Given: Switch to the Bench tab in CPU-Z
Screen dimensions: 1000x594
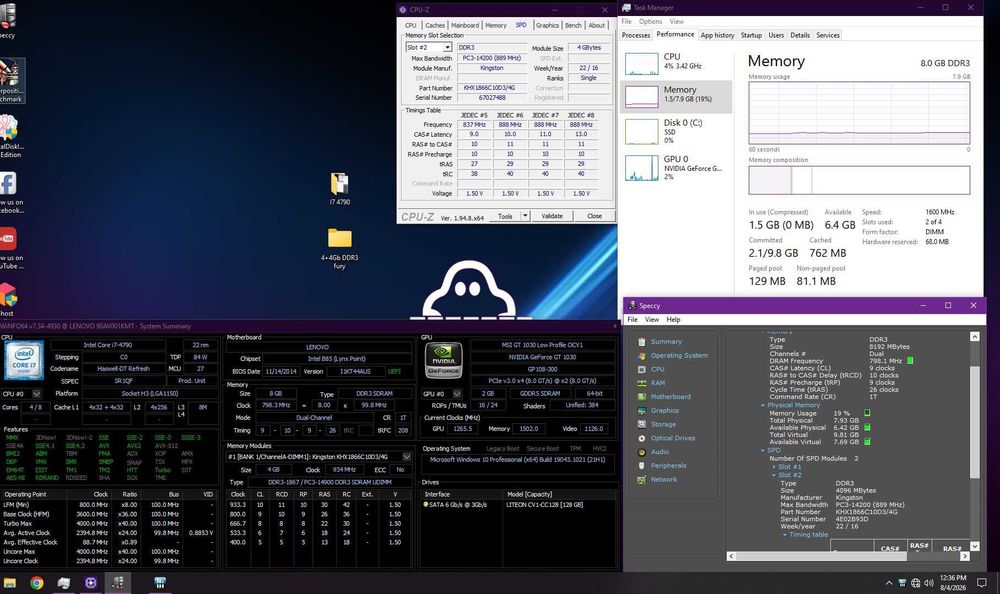Looking at the screenshot, I should click(573, 26).
